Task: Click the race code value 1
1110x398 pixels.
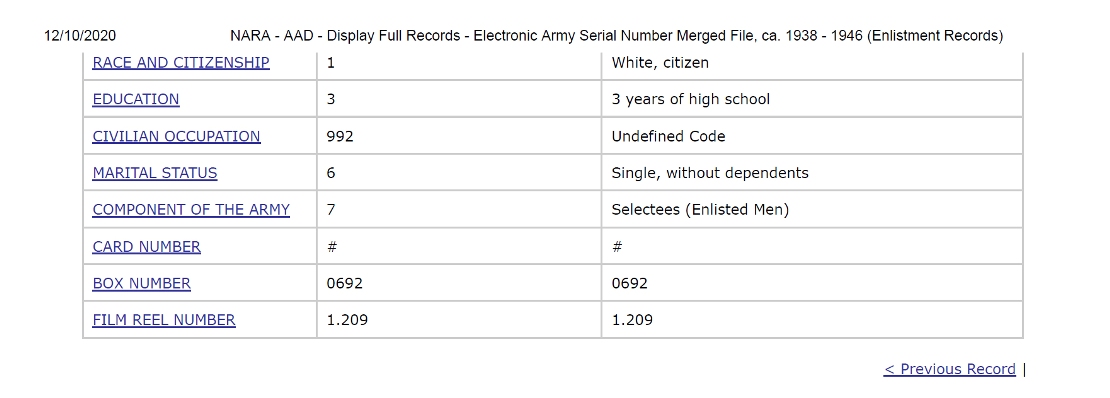Action: coord(331,62)
